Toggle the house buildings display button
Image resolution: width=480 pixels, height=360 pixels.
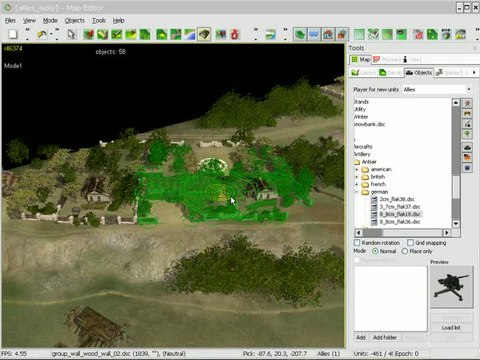[328, 34]
